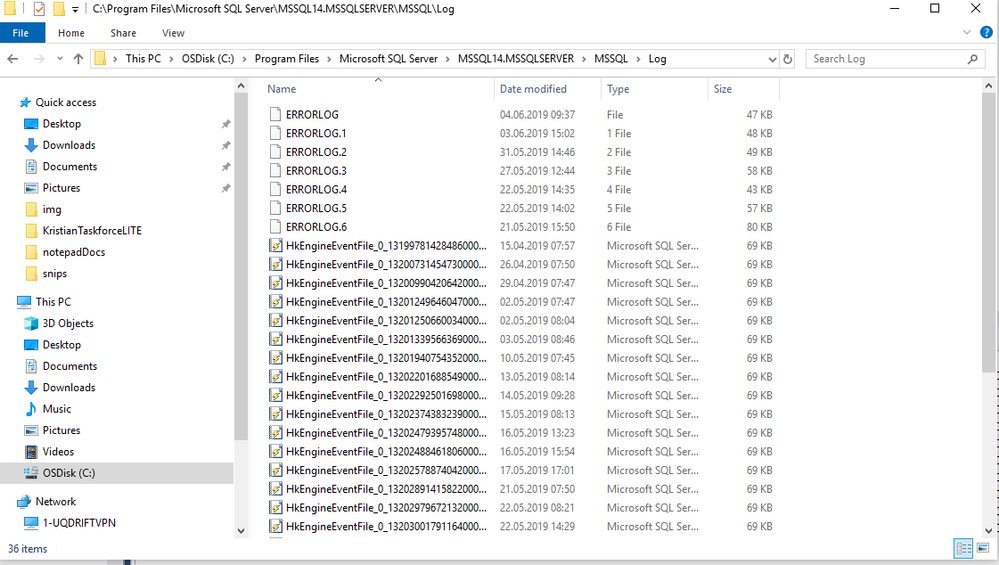
Task: Open chevron after This PC in breadcrumb
Action: pos(171,59)
